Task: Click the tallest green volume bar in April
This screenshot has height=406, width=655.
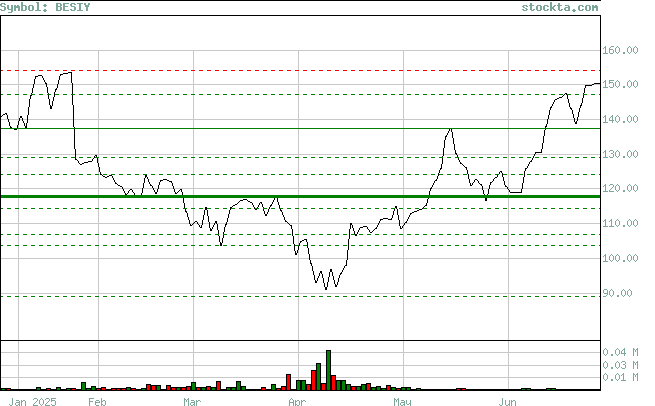Action: (328, 370)
